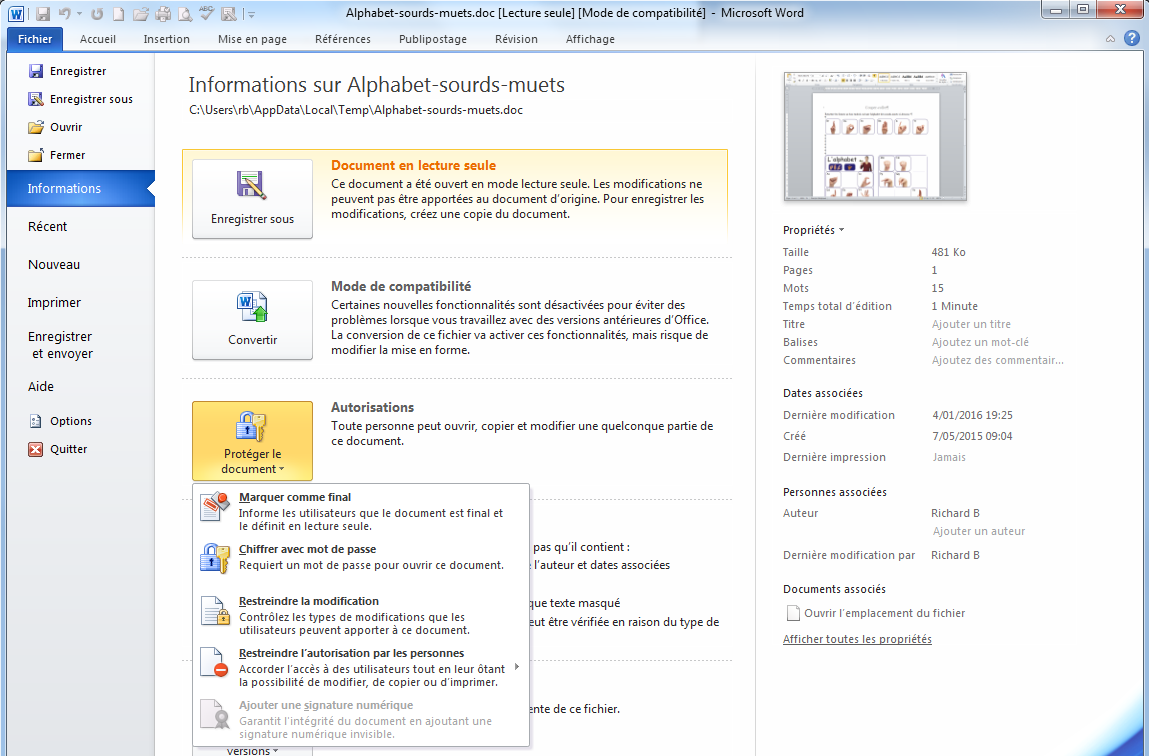Switch to the Affichage tab
The image size is (1149, 756).
[590, 39]
